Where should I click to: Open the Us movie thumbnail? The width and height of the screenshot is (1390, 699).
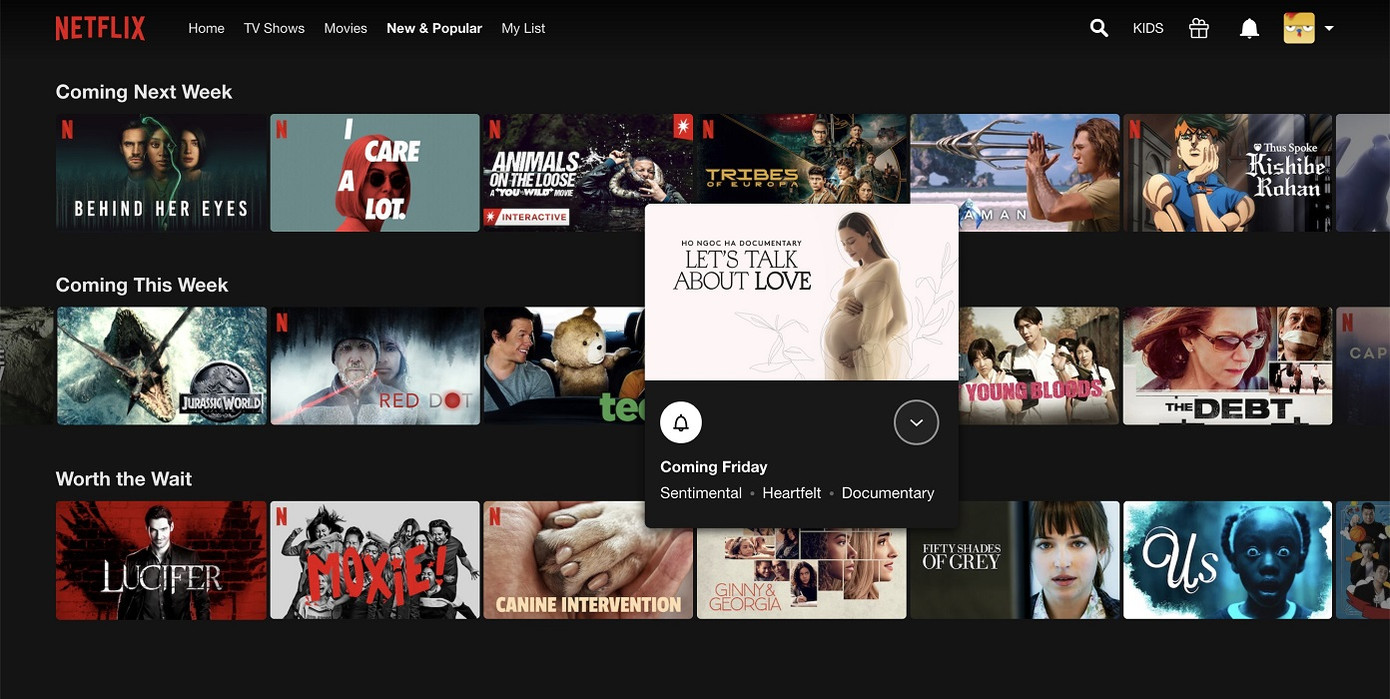coord(1227,560)
